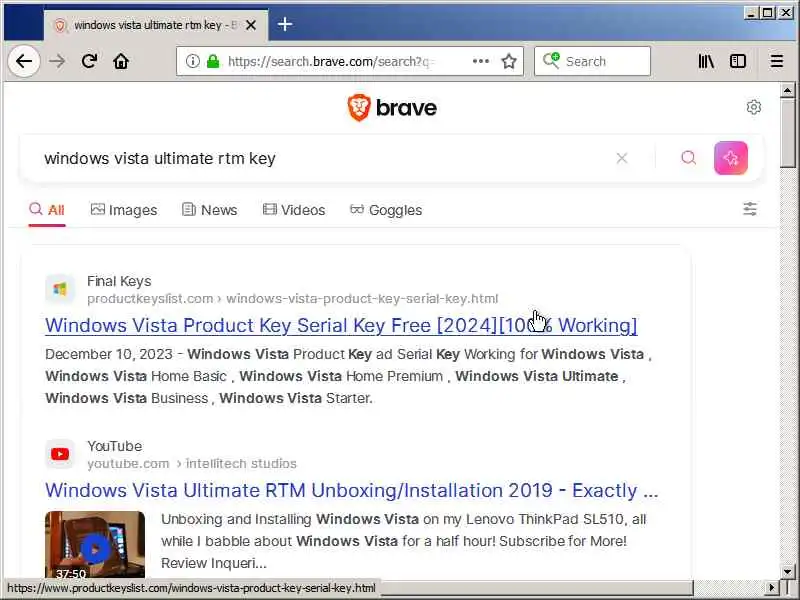Clear the search query with the X
The height and width of the screenshot is (600, 800).
click(621, 158)
